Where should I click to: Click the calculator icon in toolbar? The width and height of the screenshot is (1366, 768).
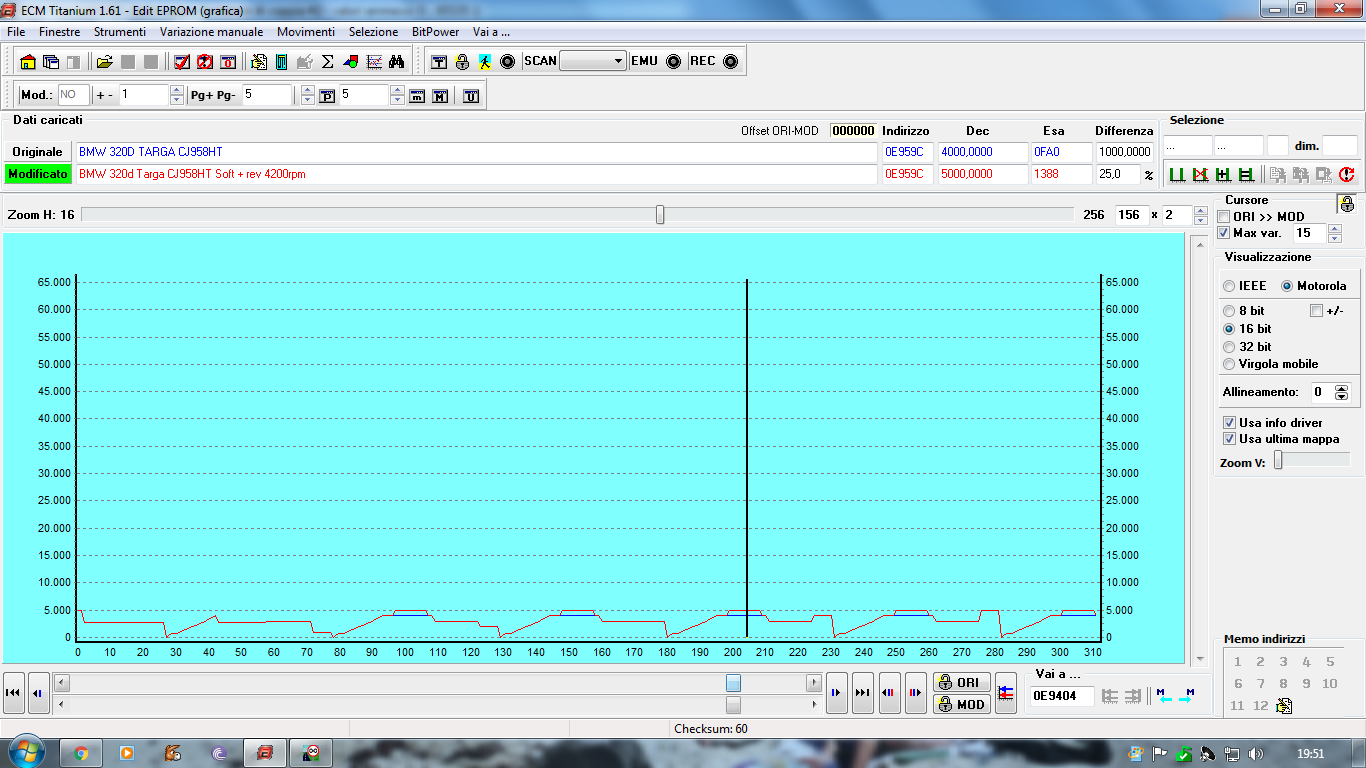pyautogui.click(x=281, y=62)
